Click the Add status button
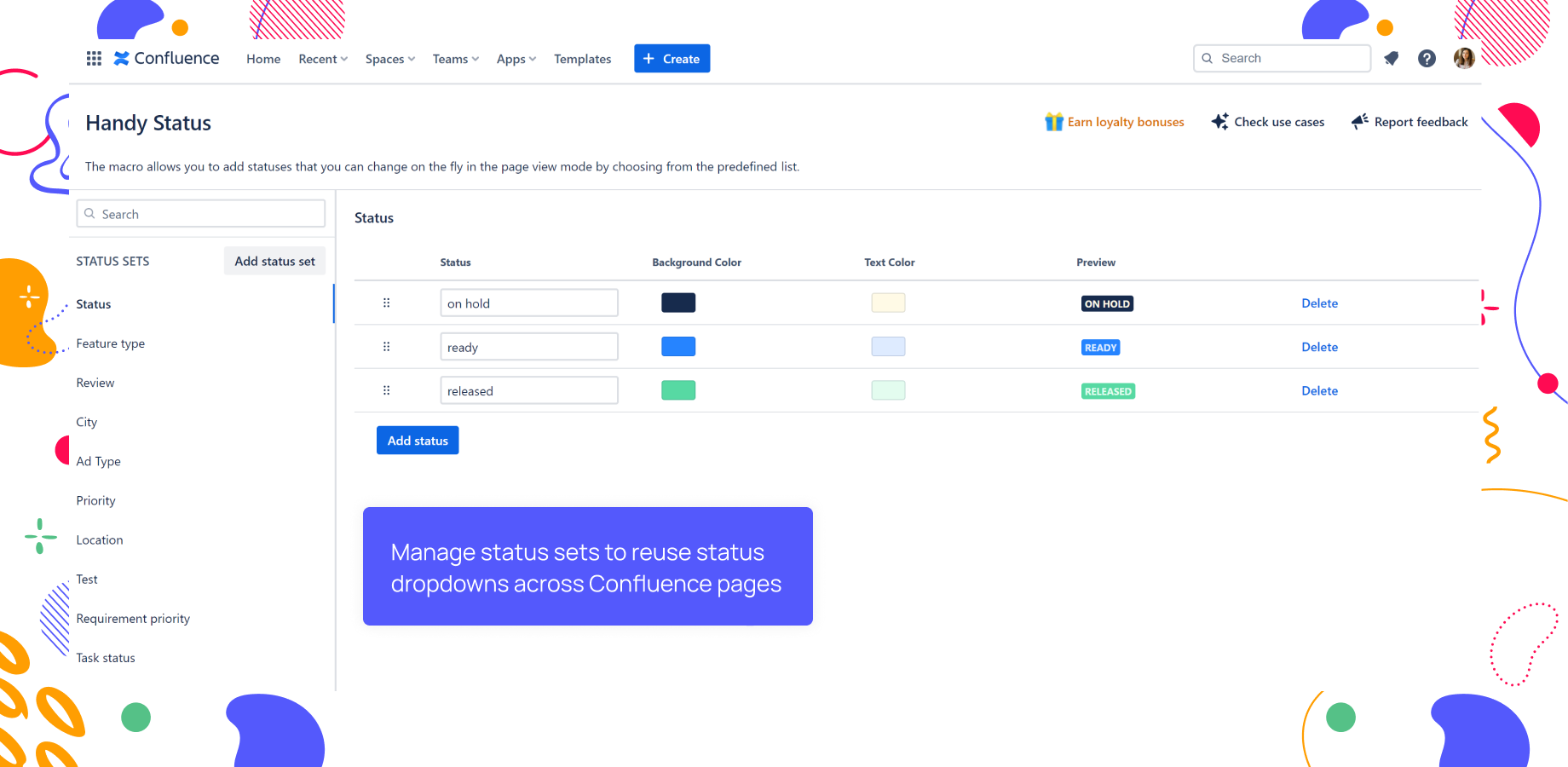1568x767 pixels. (x=418, y=441)
